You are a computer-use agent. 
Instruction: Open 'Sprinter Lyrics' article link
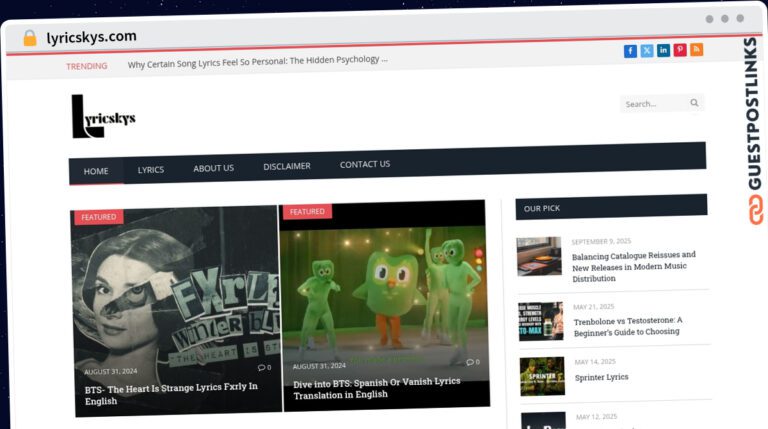tap(601, 377)
